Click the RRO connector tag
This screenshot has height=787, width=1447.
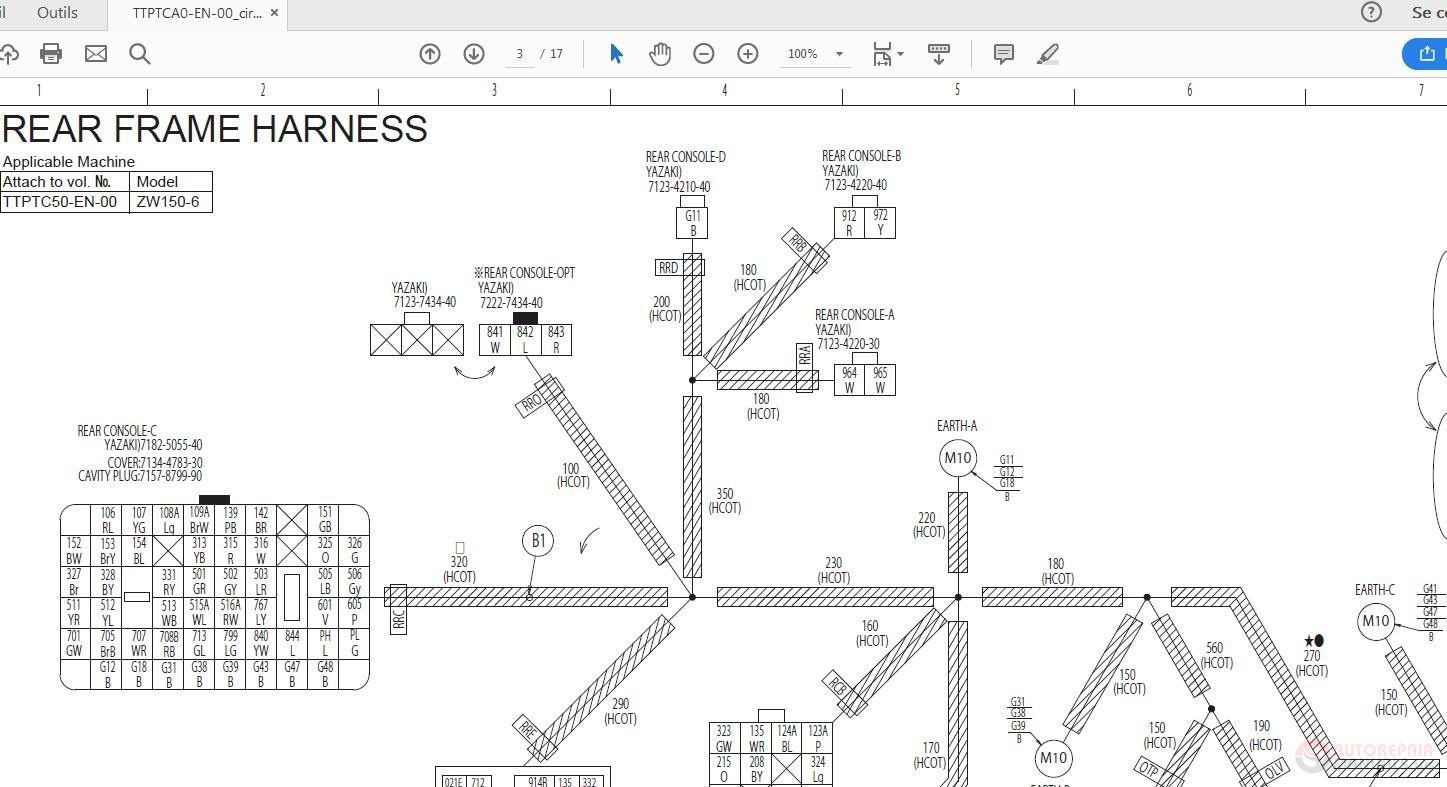tap(532, 403)
